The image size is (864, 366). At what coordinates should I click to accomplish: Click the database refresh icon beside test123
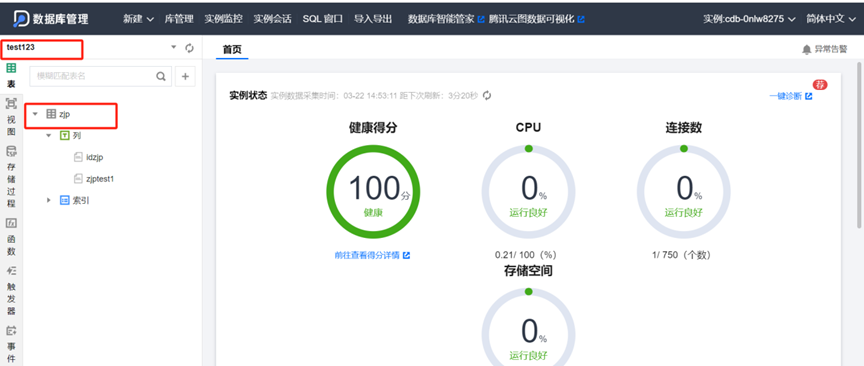click(x=190, y=48)
